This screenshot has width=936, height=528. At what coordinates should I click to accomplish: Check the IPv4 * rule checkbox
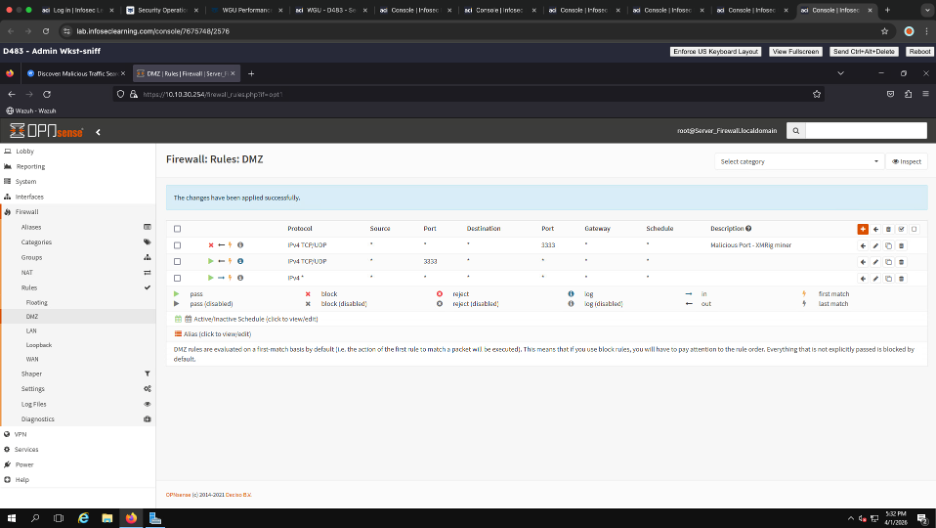click(x=177, y=278)
